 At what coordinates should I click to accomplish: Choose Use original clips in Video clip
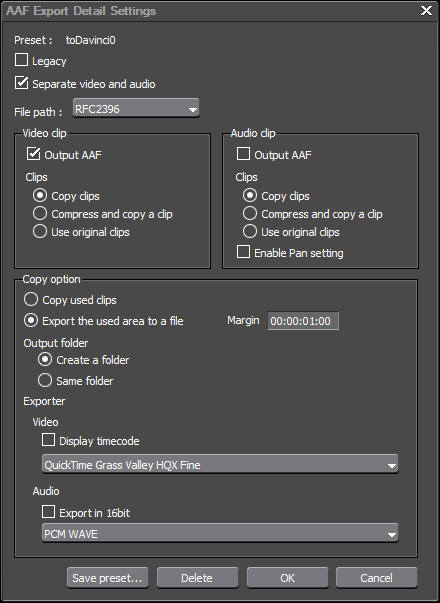click(x=40, y=232)
